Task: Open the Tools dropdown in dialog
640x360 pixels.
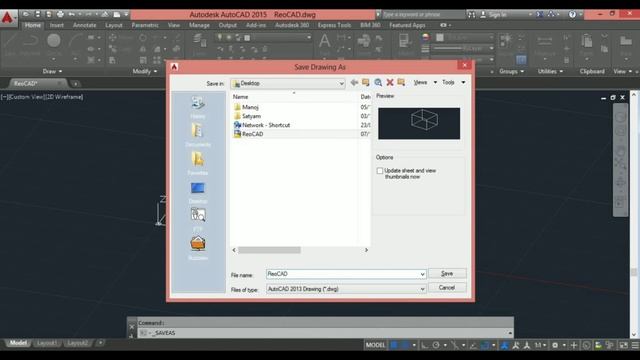Action: 453,82
